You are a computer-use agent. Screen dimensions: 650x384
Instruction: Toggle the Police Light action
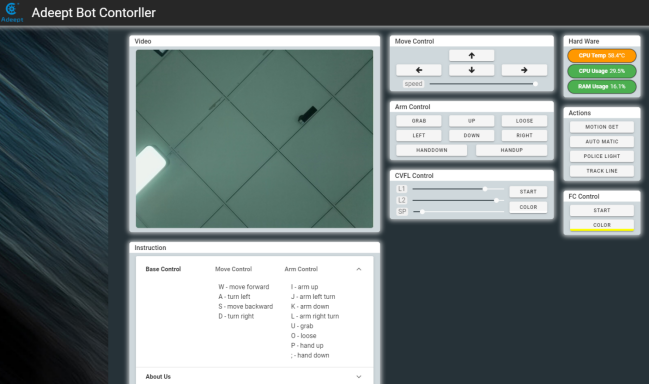601,156
